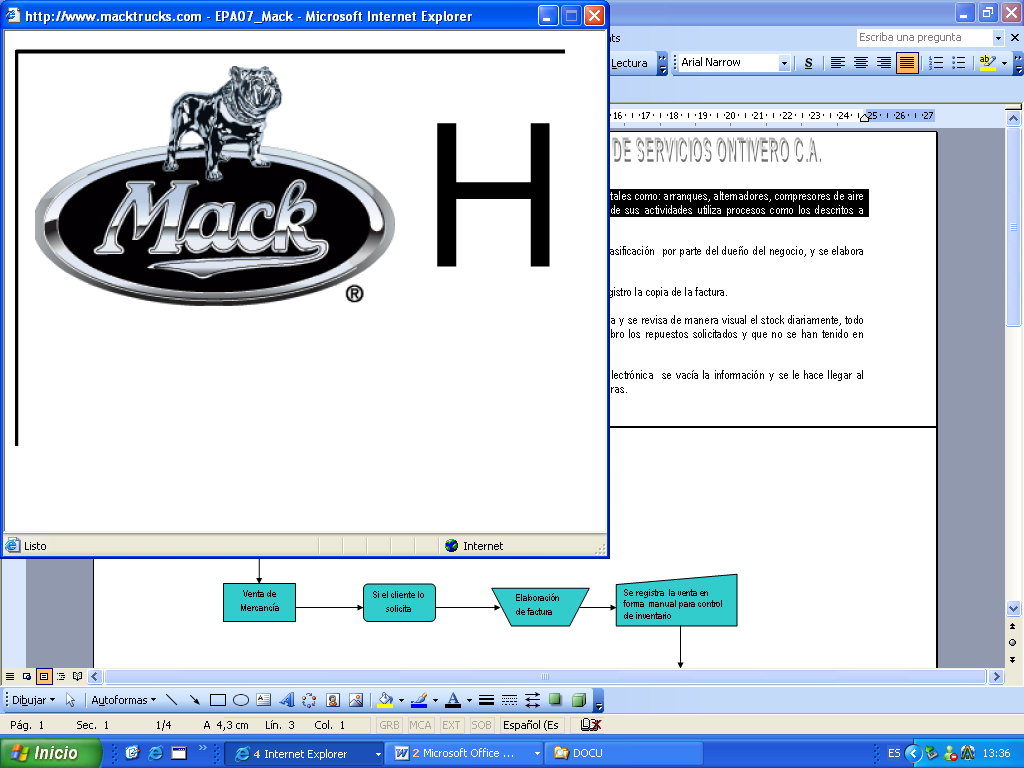Switch to Normal view button
Image resolution: width=1024 pixels, height=768 pixels.
point(10,677)
